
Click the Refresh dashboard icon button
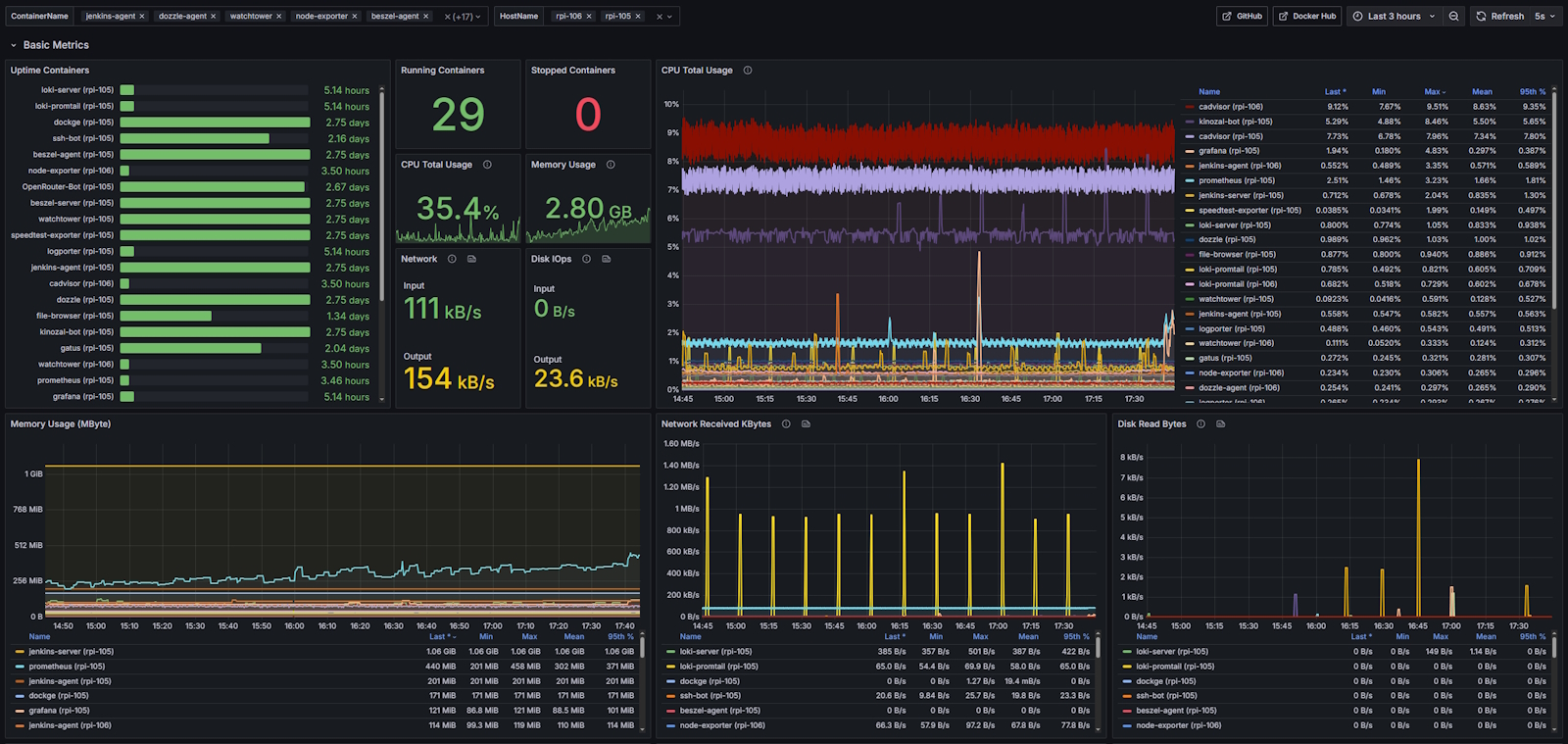click(1499, 17)
